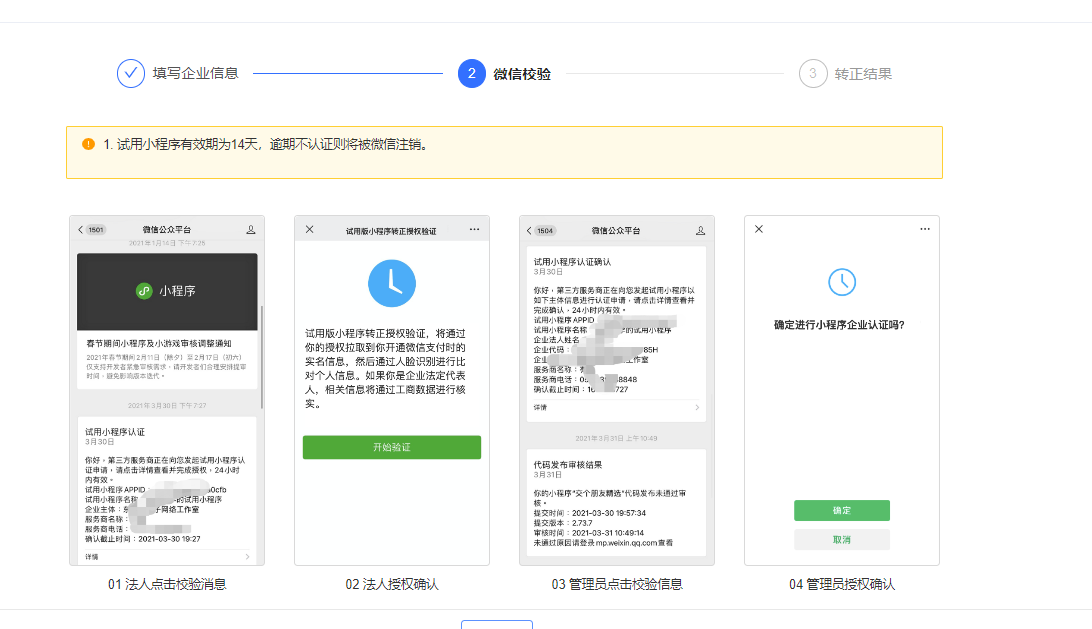This screenshot has width=1092, height=629.
Task: Select step 2 circle 微信校验
Action: click(x=471, y=73)
